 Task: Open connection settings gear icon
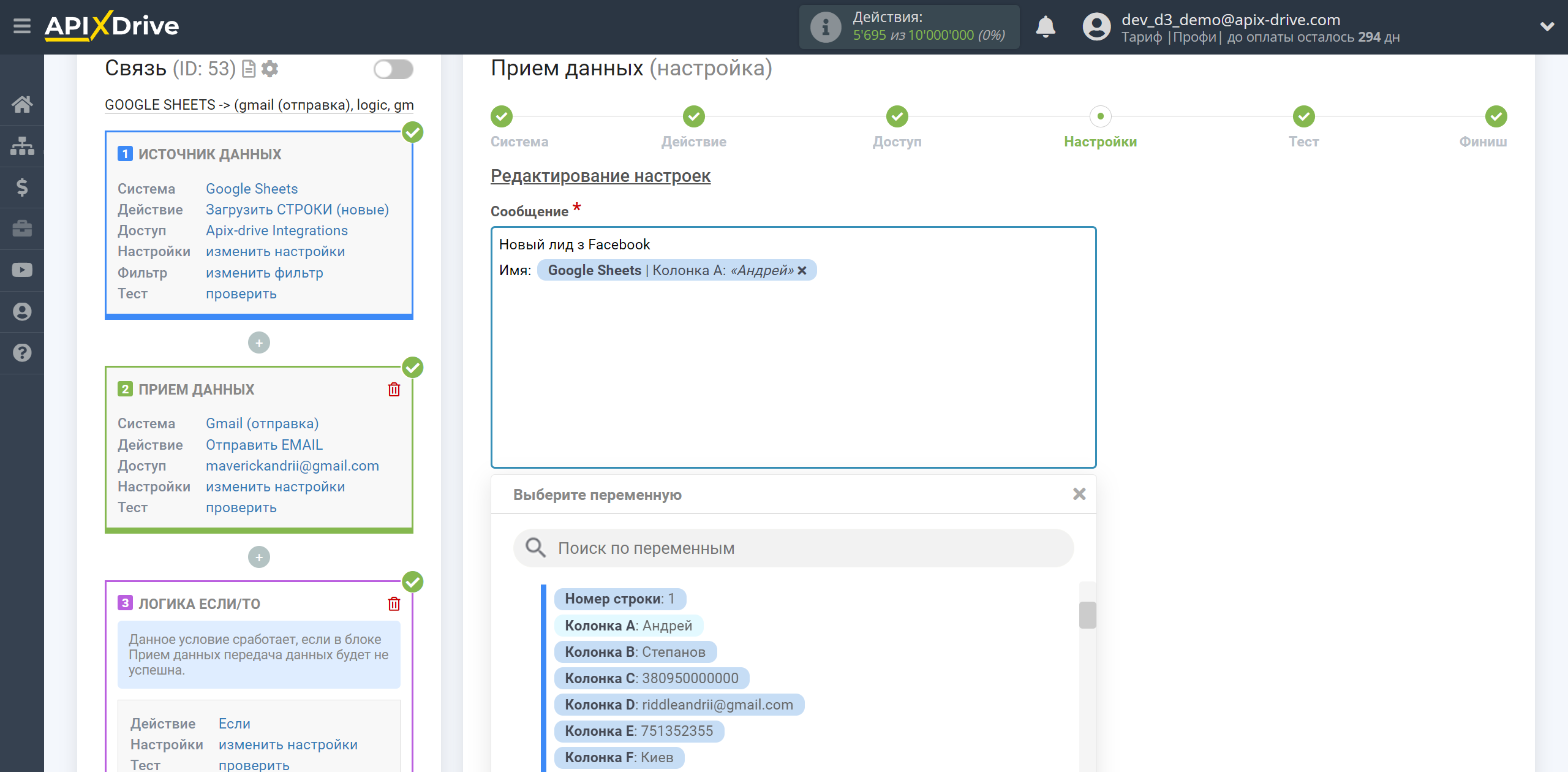269,69
